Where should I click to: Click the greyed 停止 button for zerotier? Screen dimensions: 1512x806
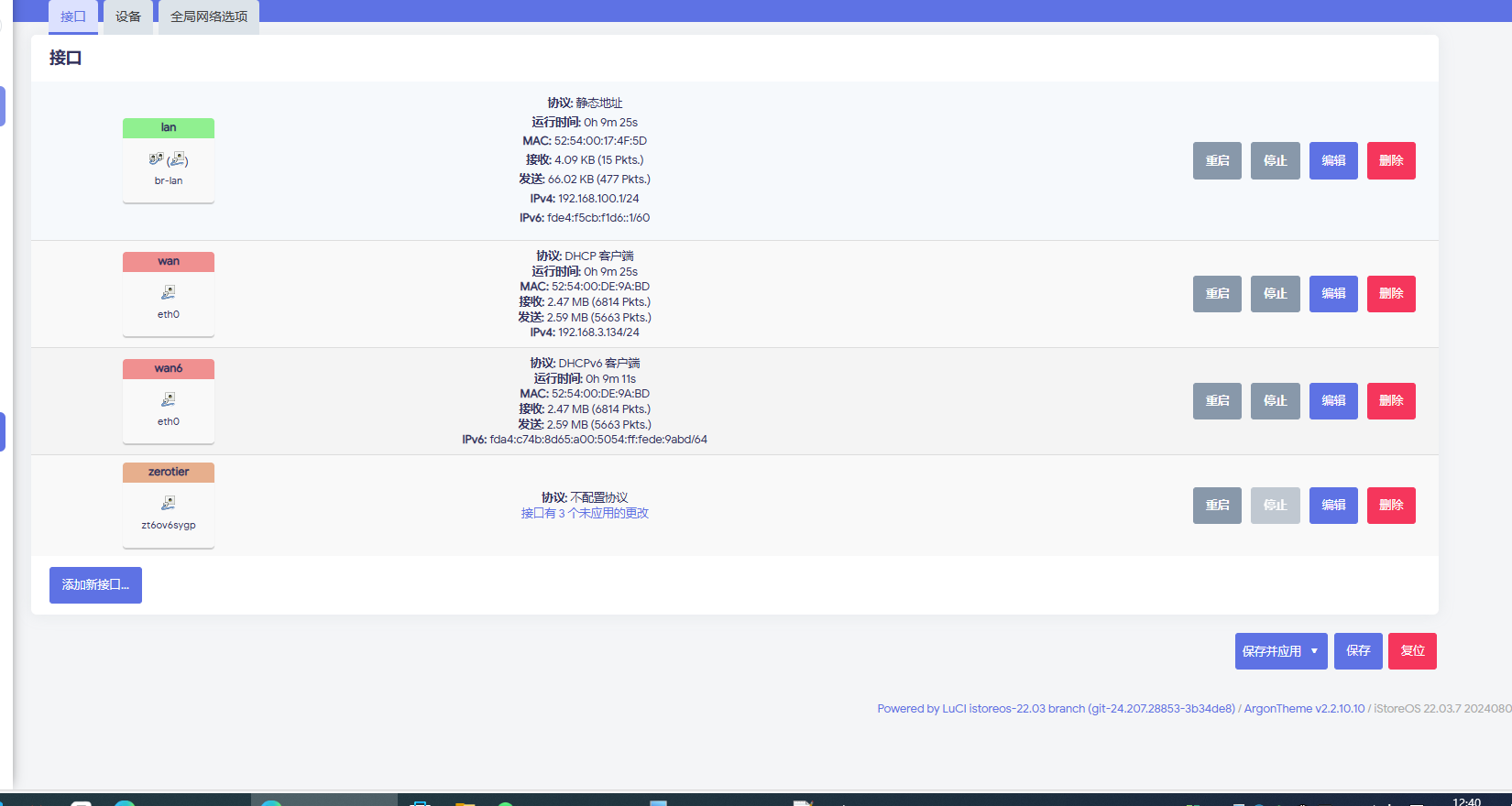coord(1276,506)
